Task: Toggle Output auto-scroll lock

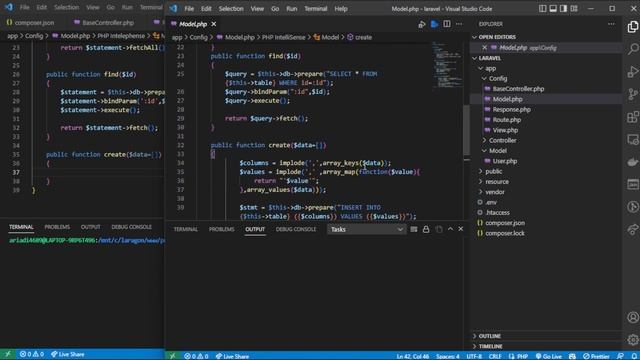Action: [x=426, y=229]
